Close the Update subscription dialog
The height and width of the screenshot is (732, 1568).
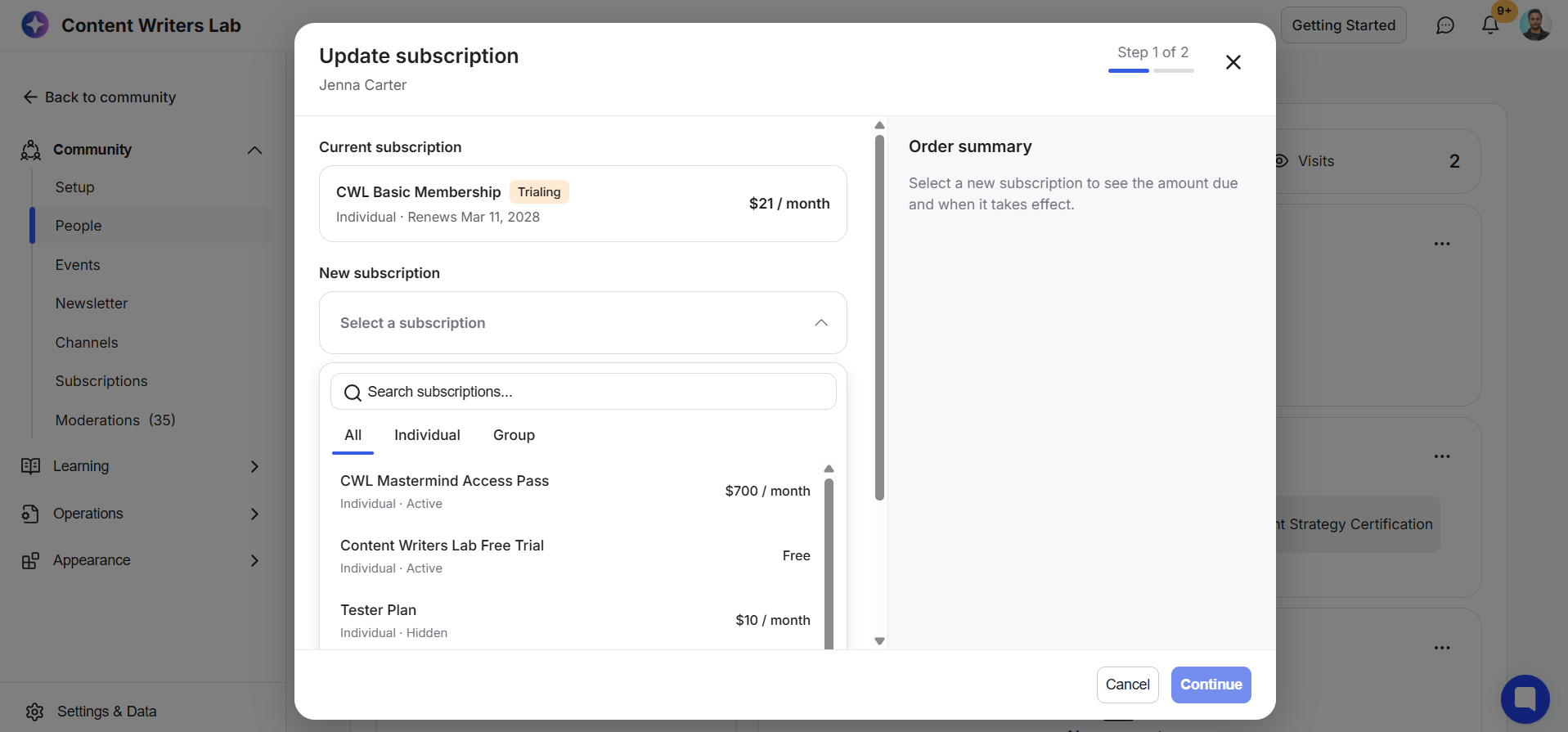point(1233,62)
